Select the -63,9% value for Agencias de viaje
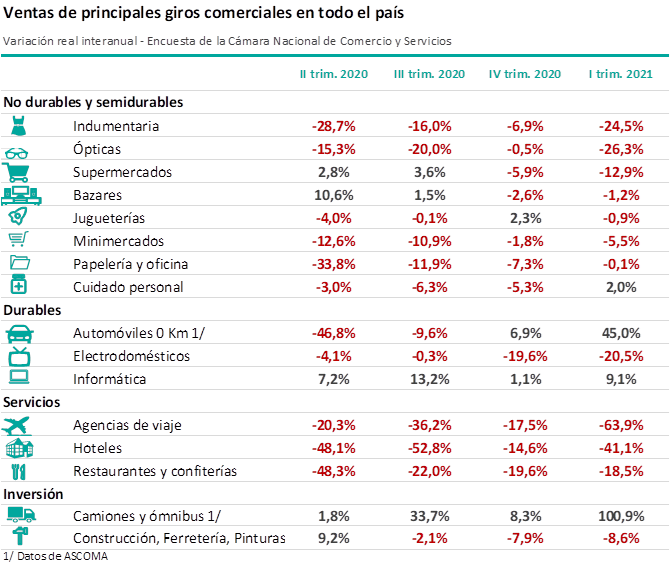The width and height of the screenshot is (670, 567). tap(621, 426)
